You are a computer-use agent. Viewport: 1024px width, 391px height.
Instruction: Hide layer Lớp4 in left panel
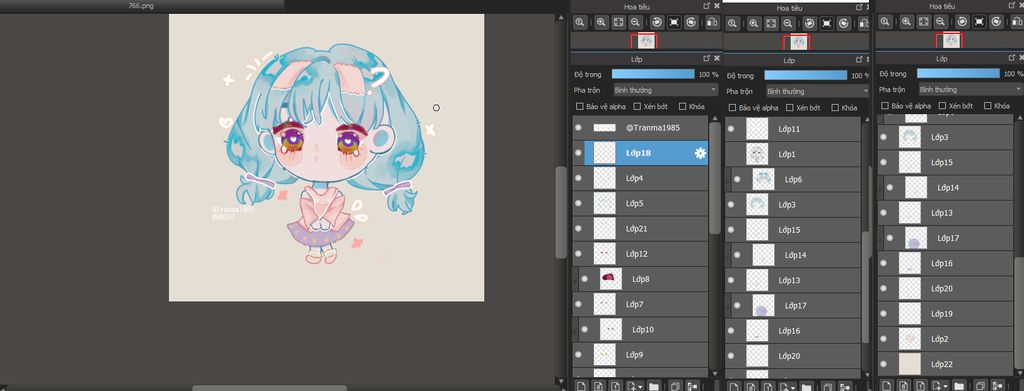tap(578, 178)
